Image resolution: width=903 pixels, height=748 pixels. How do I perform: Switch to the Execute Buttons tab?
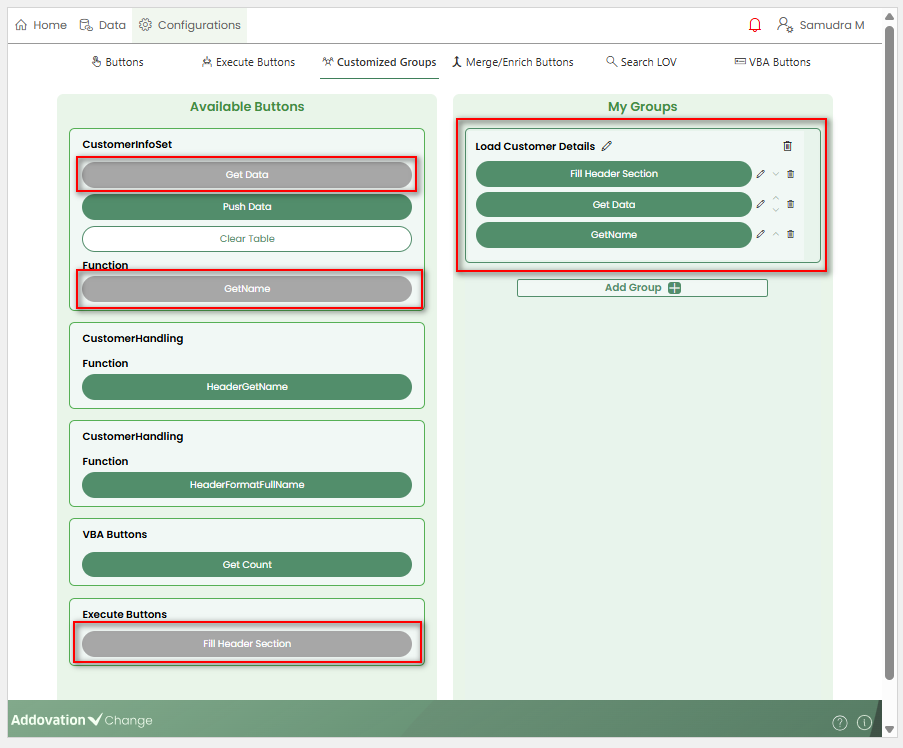248,62
